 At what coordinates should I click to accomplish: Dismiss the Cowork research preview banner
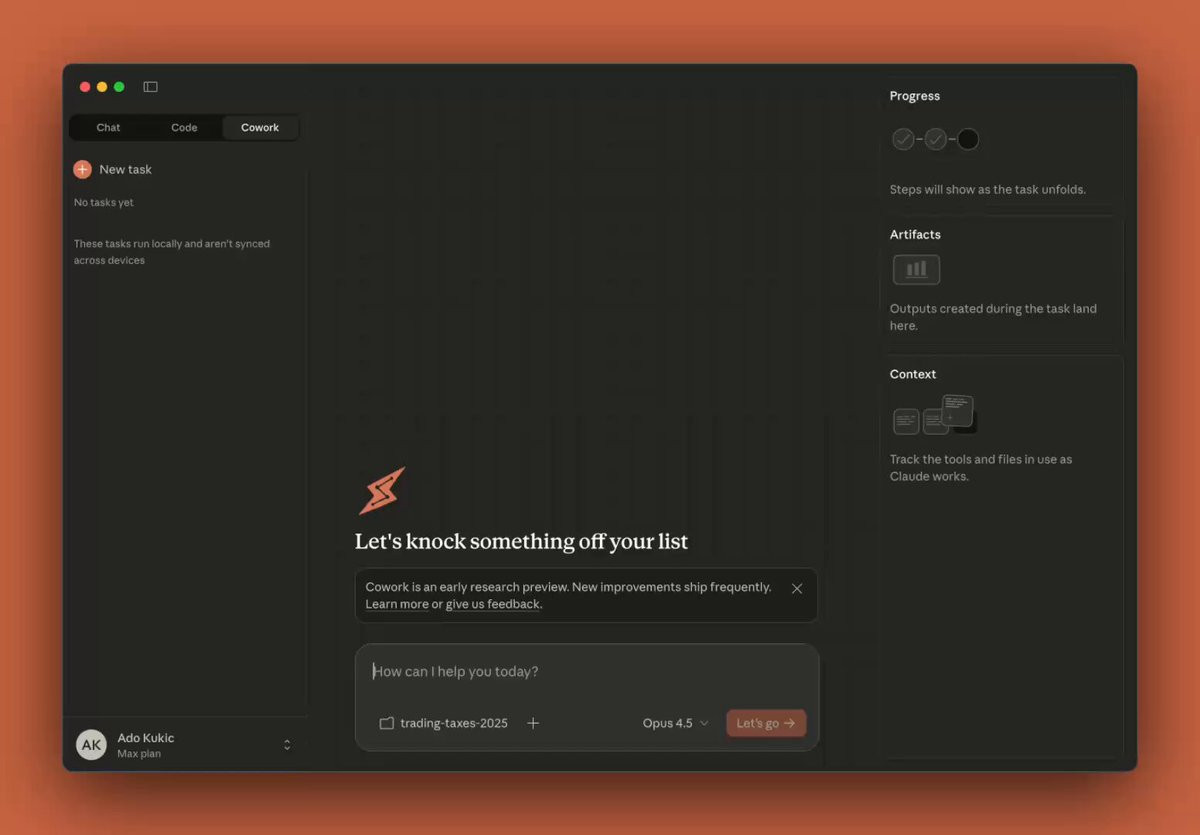click(x=797, y=588)
